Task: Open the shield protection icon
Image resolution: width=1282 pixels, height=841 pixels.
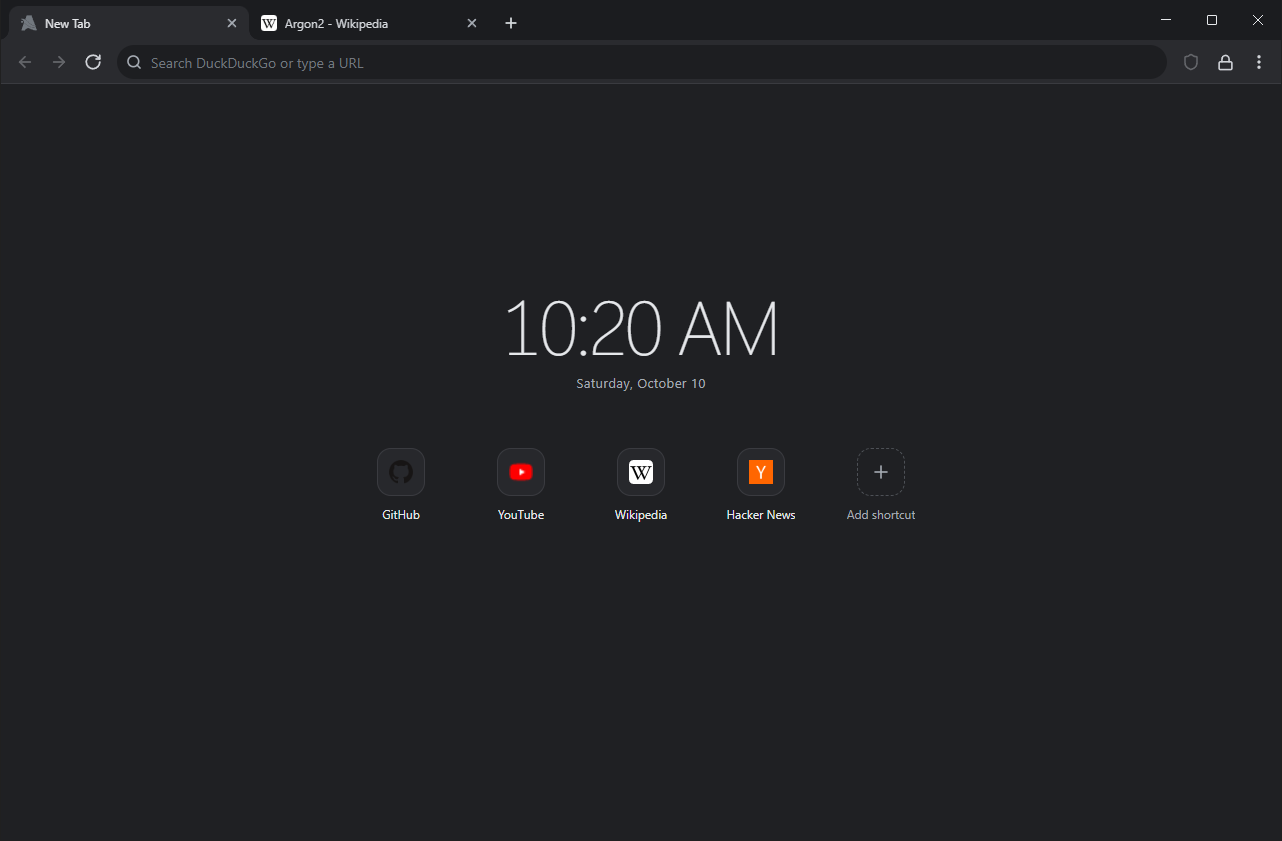Action: 1191,62
